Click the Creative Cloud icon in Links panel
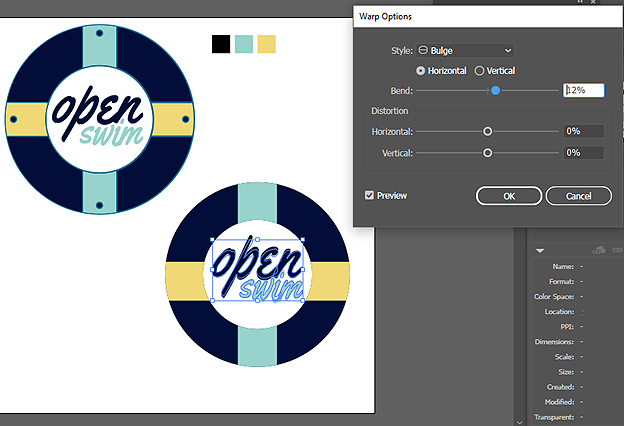The width and height of the screenshot is (624, 426). click(x=599, y=250)
